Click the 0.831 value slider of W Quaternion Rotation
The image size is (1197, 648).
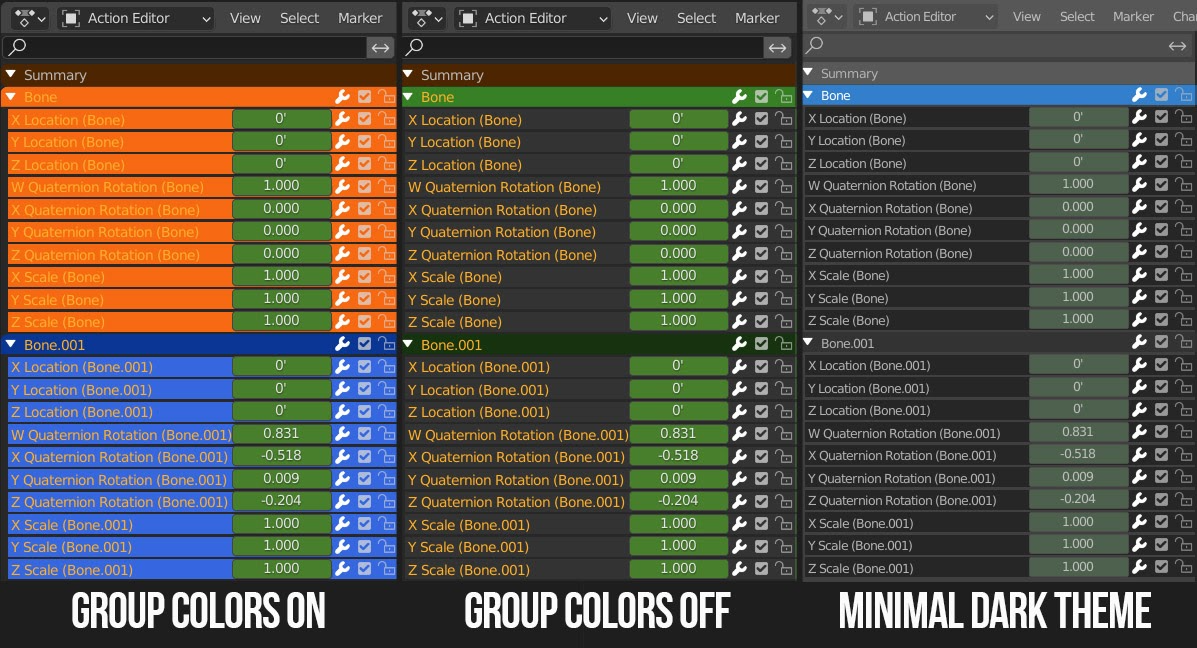click(x=281, y=434)
